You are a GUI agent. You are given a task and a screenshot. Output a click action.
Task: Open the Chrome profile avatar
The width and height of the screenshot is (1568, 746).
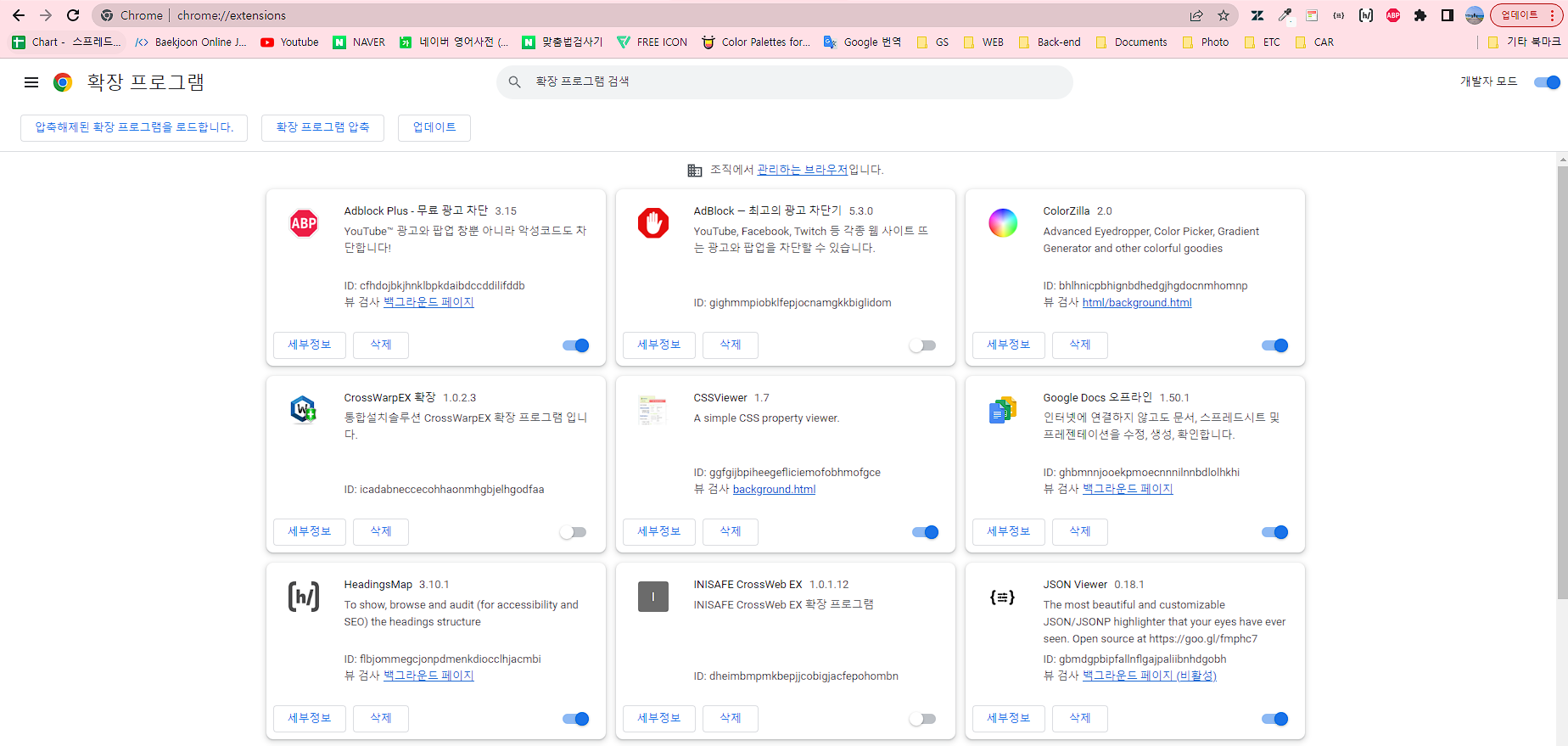coord(1475,15)
